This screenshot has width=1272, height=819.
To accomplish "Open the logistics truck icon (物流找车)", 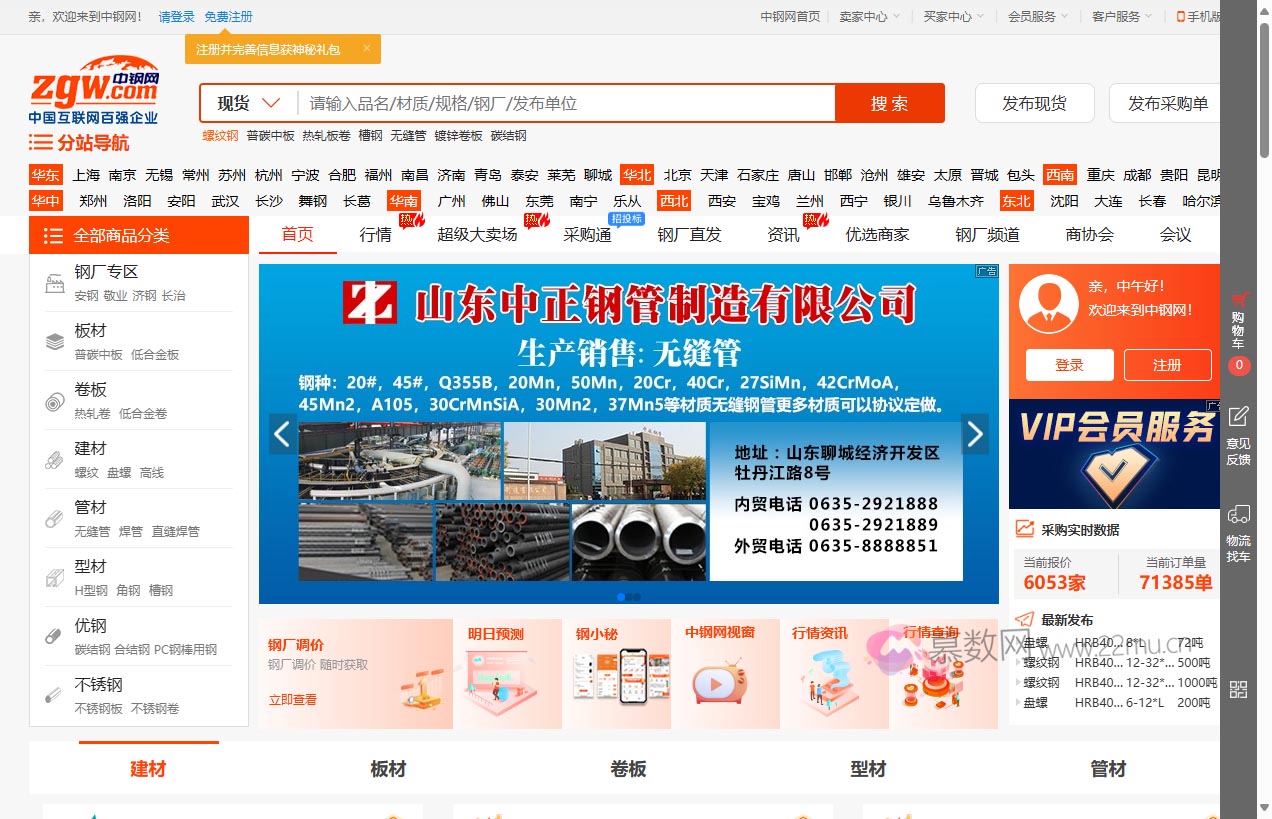I will click(1239, 514).
